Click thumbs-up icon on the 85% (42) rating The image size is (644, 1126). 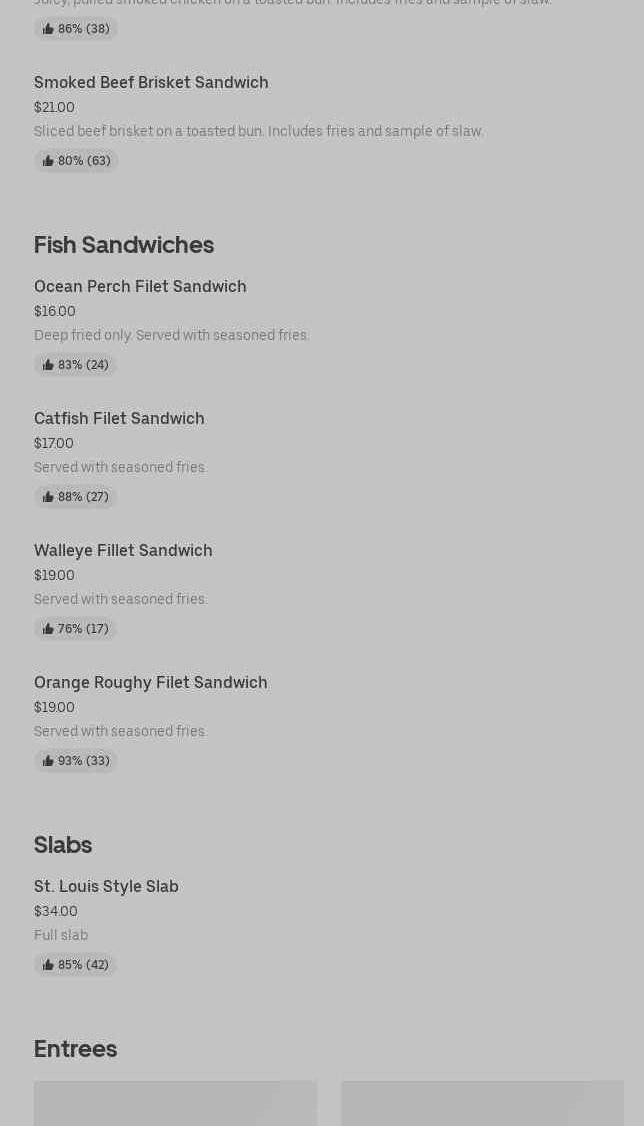click(x=48, y=965)
